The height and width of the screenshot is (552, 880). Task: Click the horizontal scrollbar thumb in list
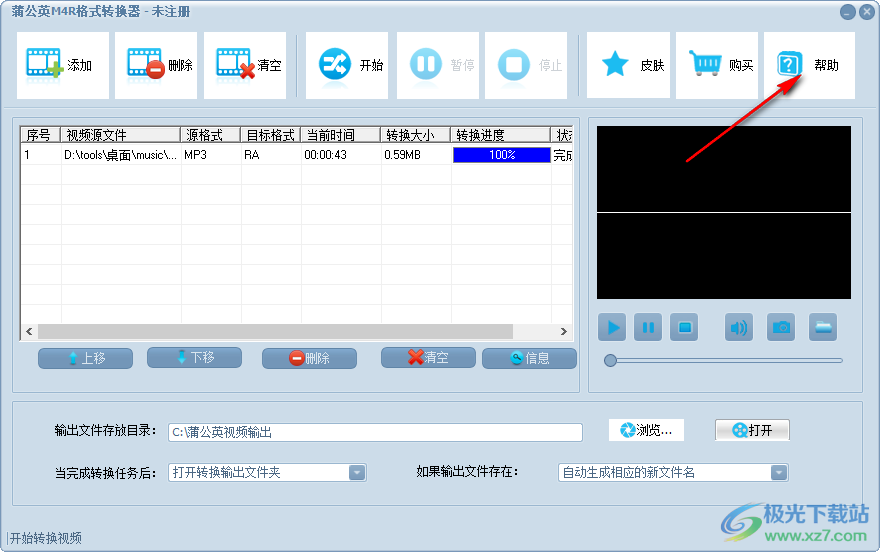275,332
